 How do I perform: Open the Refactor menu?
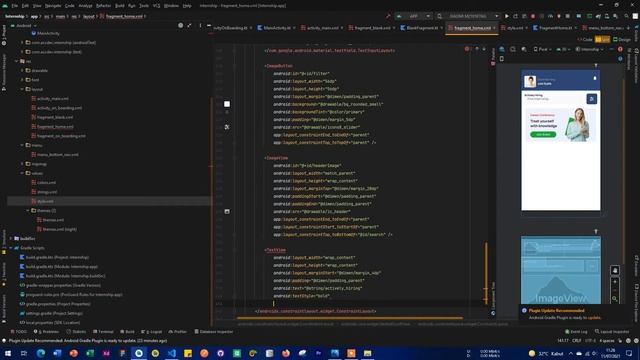103,6
